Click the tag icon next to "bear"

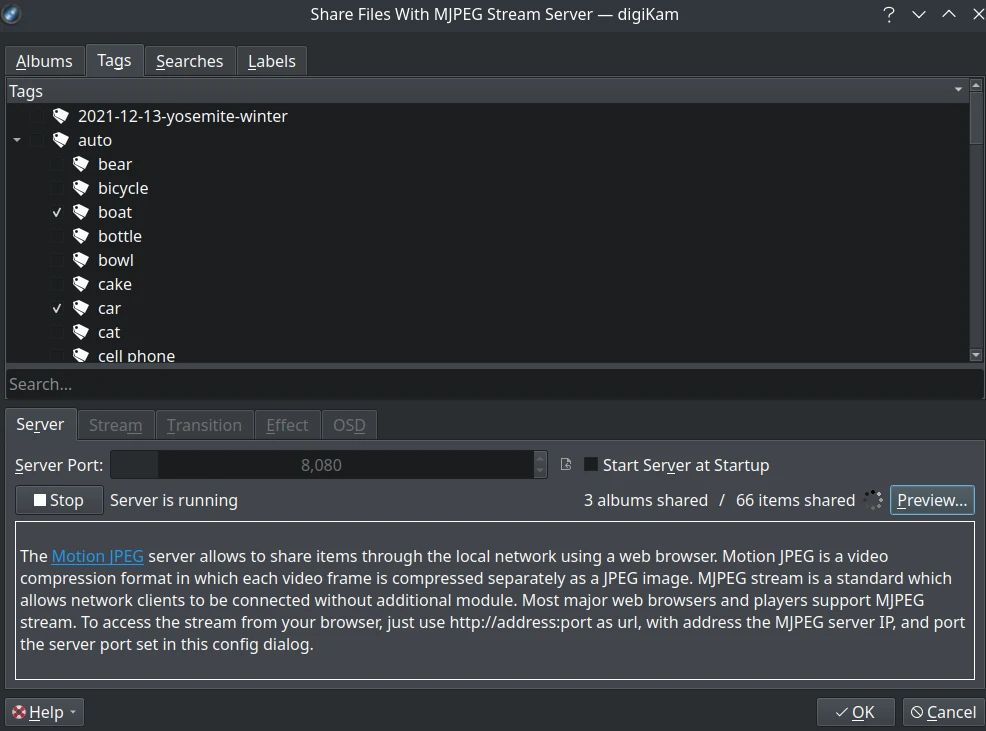coord(81,164)
